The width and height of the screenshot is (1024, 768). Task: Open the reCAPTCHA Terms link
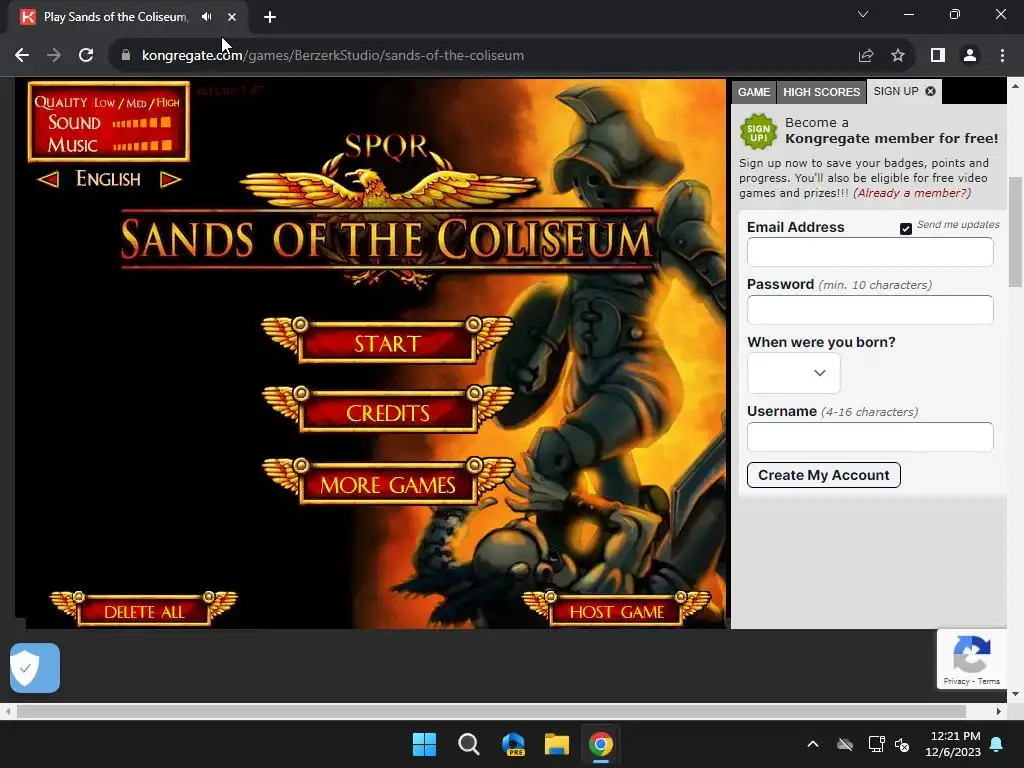[x=989, y=681]
